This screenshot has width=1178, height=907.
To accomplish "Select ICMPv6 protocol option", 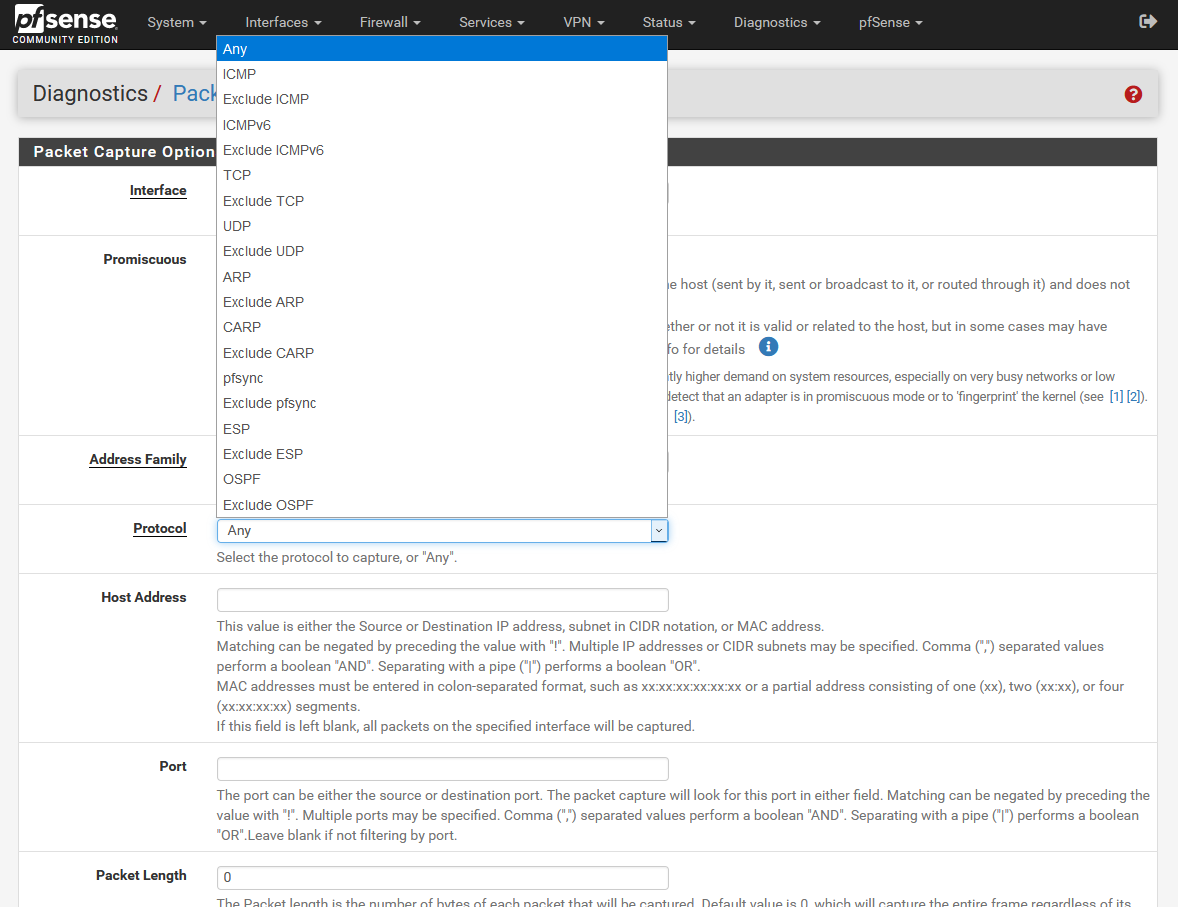I will pyautogui.click(x=442, y=125).
